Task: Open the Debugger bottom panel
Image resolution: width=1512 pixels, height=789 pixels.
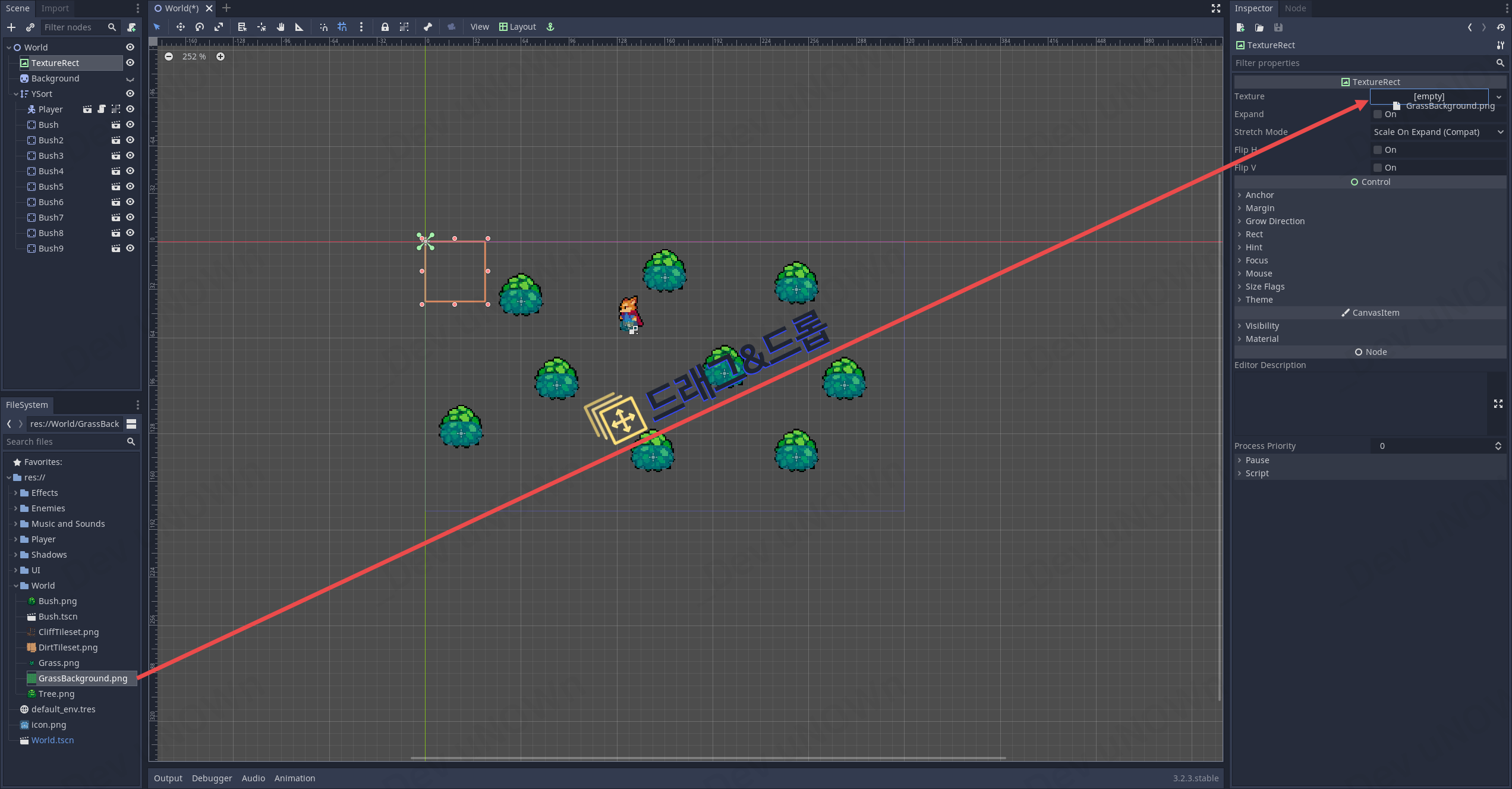Action: point(212,778)
